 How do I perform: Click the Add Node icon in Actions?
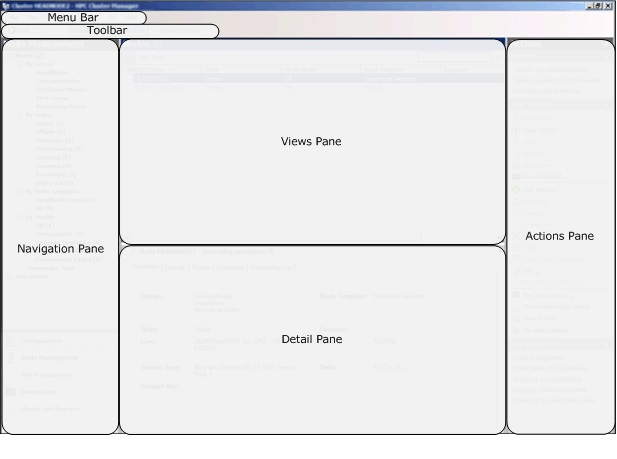[x=516, y=189]
